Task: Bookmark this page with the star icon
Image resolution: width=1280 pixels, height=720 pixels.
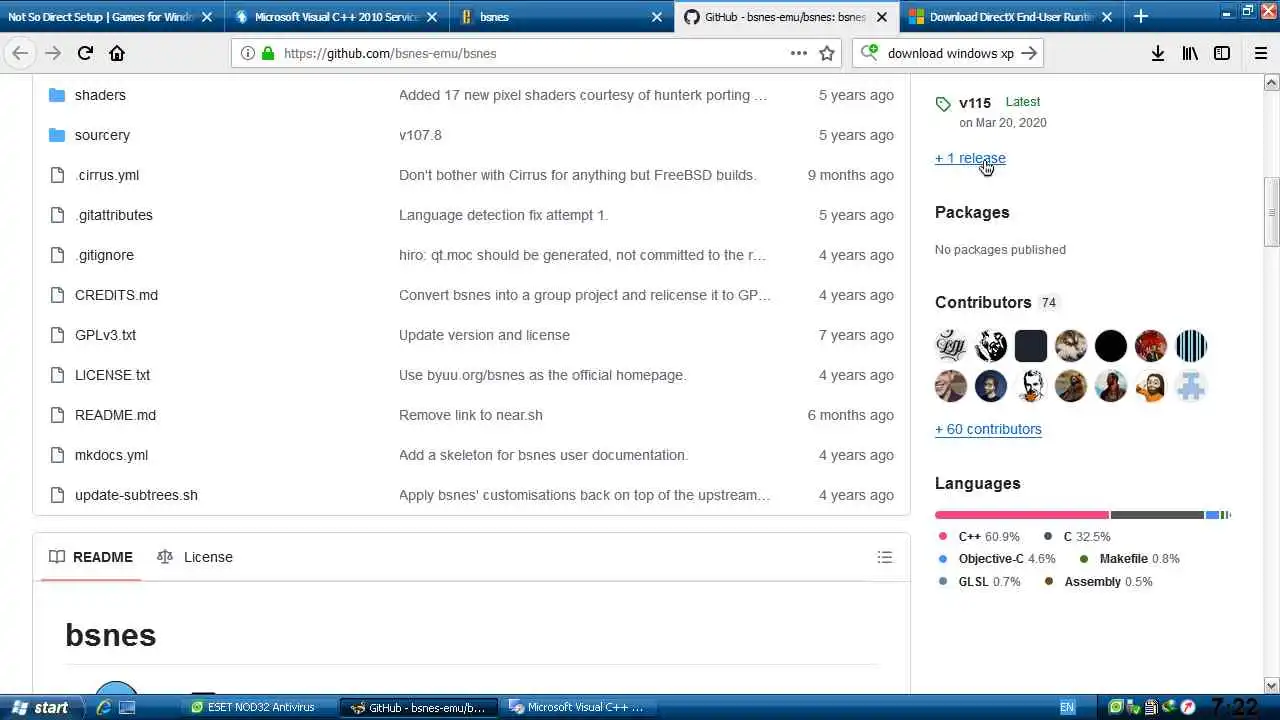Action: (x=827, y=53)
